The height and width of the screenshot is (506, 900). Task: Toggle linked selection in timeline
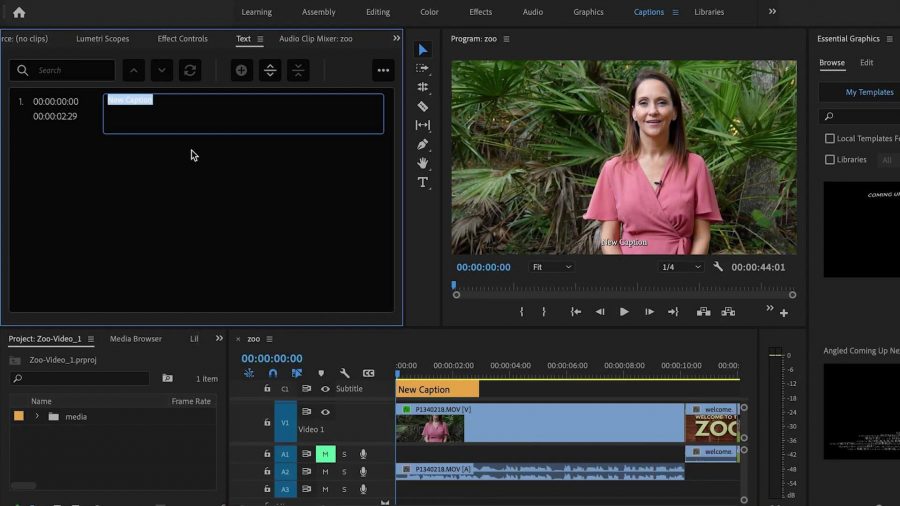click(297, 373)
